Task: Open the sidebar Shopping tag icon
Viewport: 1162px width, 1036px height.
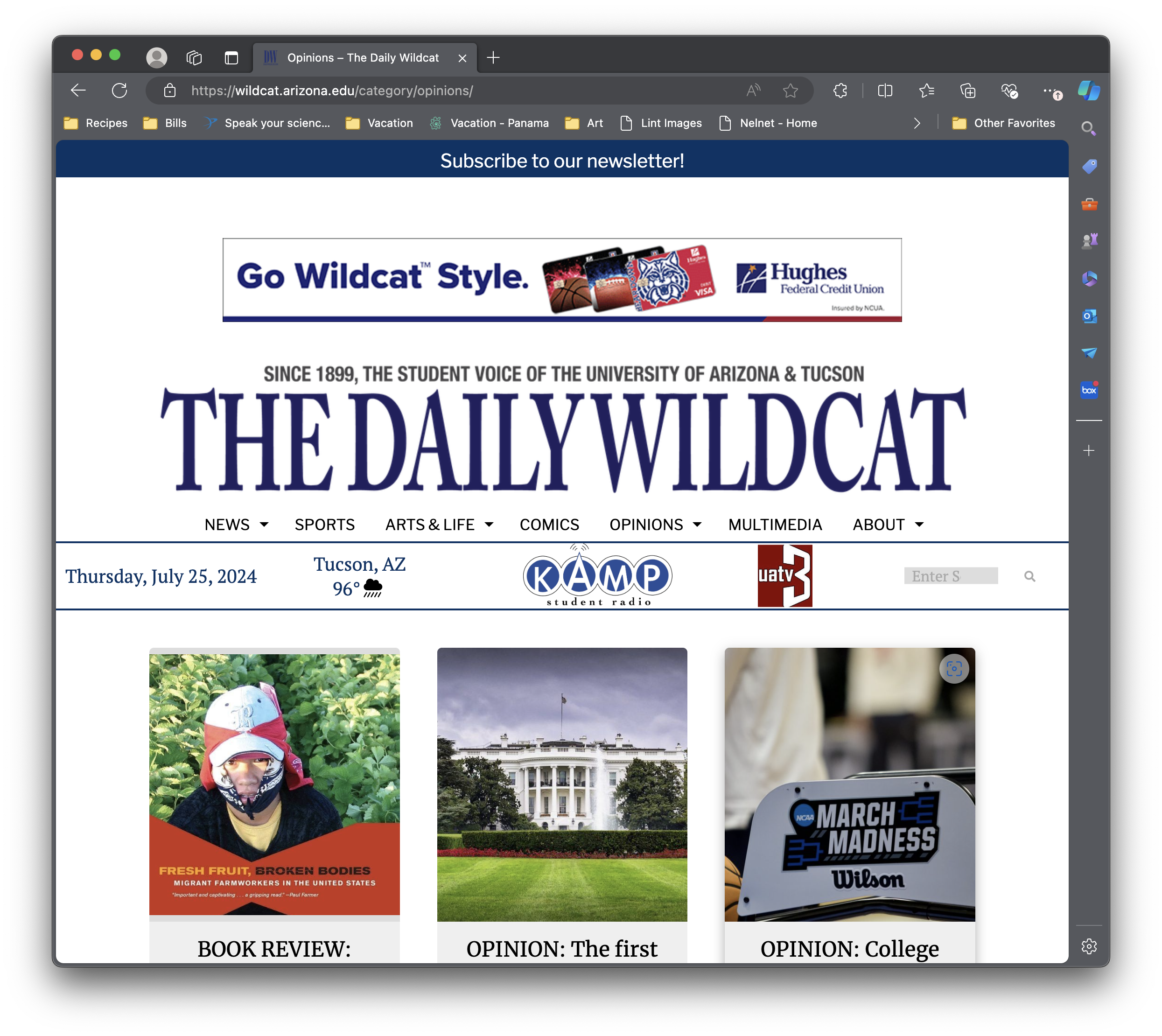Action: click(x=1089, y=166)
